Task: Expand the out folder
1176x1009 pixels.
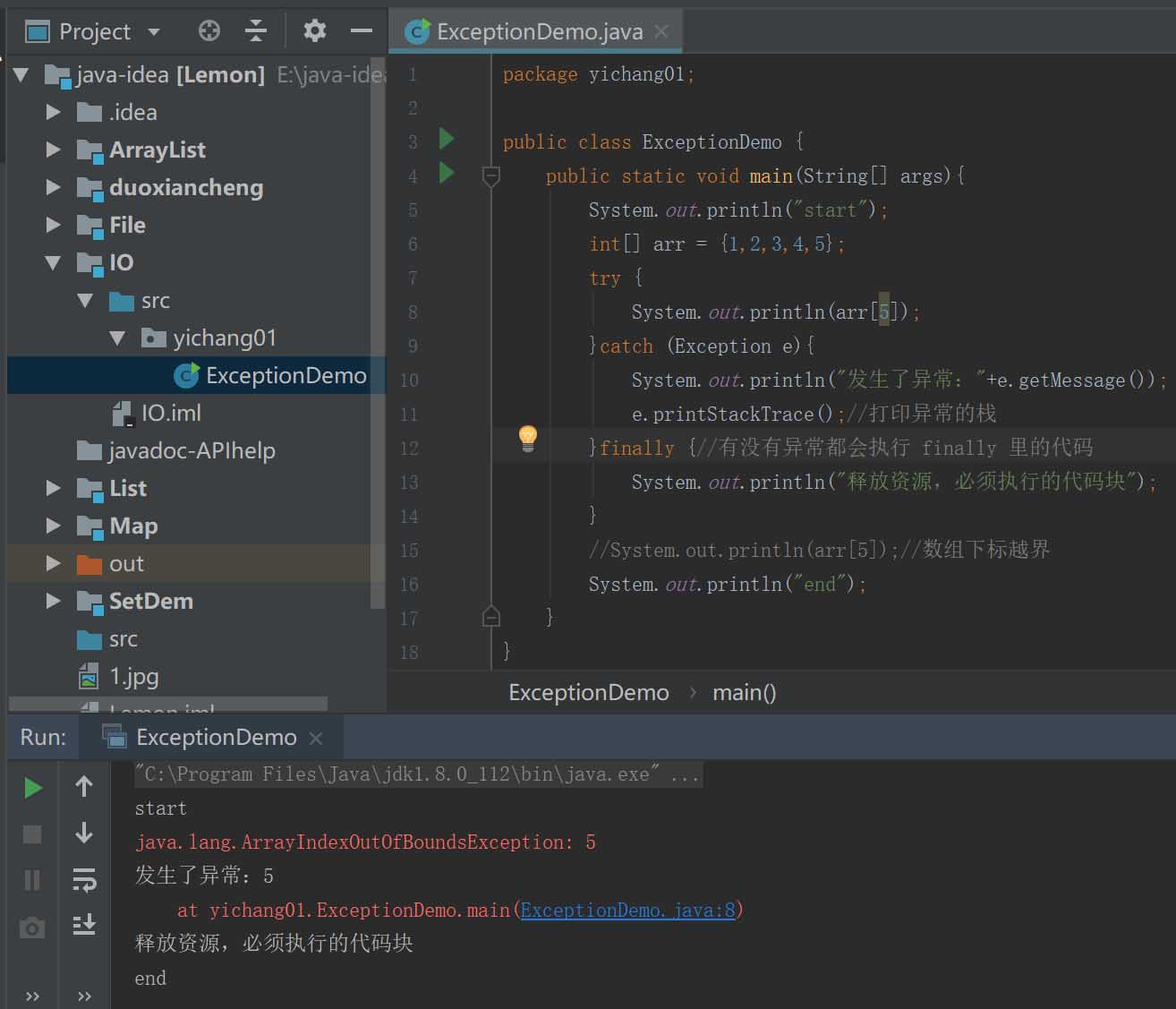Action: [x=53, y=563]
